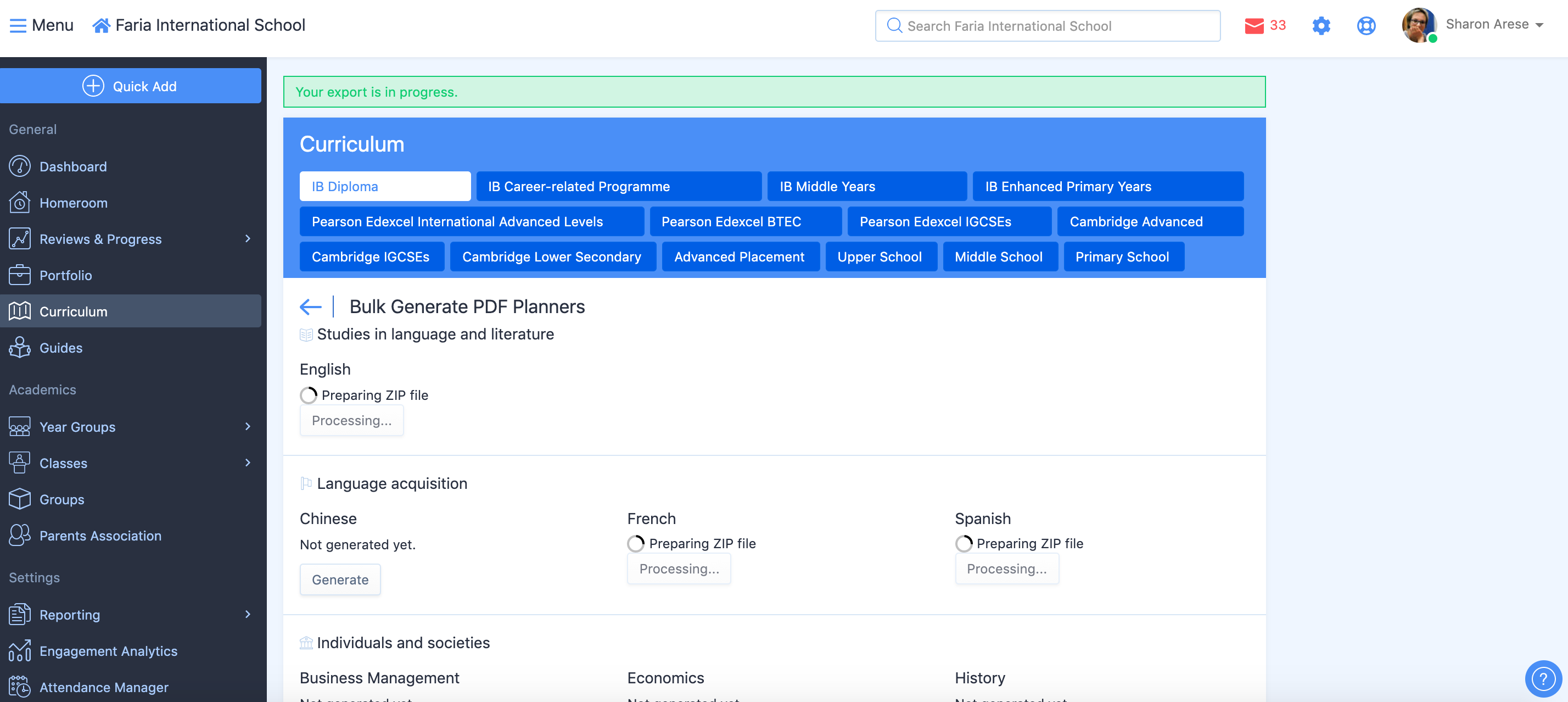1568x702 pixels.
Task: Open the Pearson Edexcel IGCSEs tab
Action: coord(949,221)
